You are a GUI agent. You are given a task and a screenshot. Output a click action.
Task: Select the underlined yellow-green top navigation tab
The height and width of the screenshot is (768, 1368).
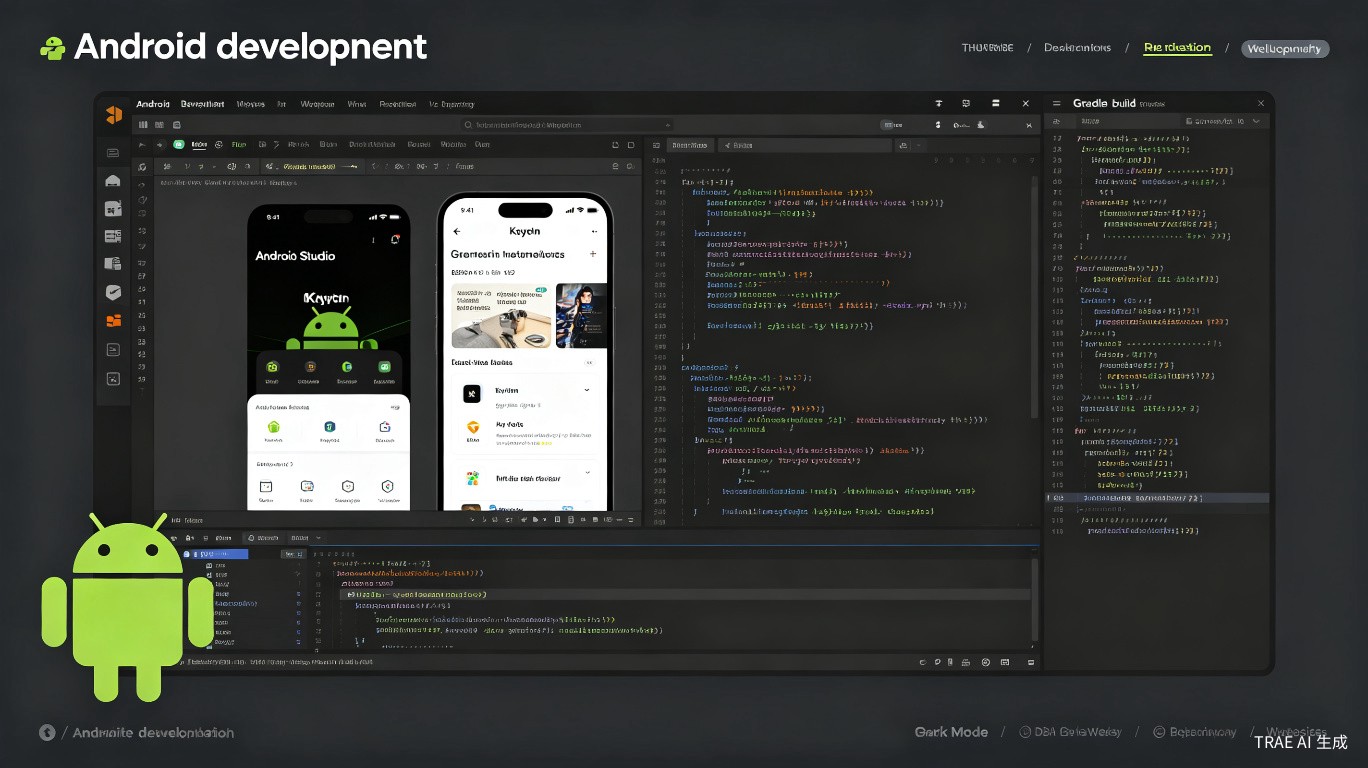point(1177,48)
